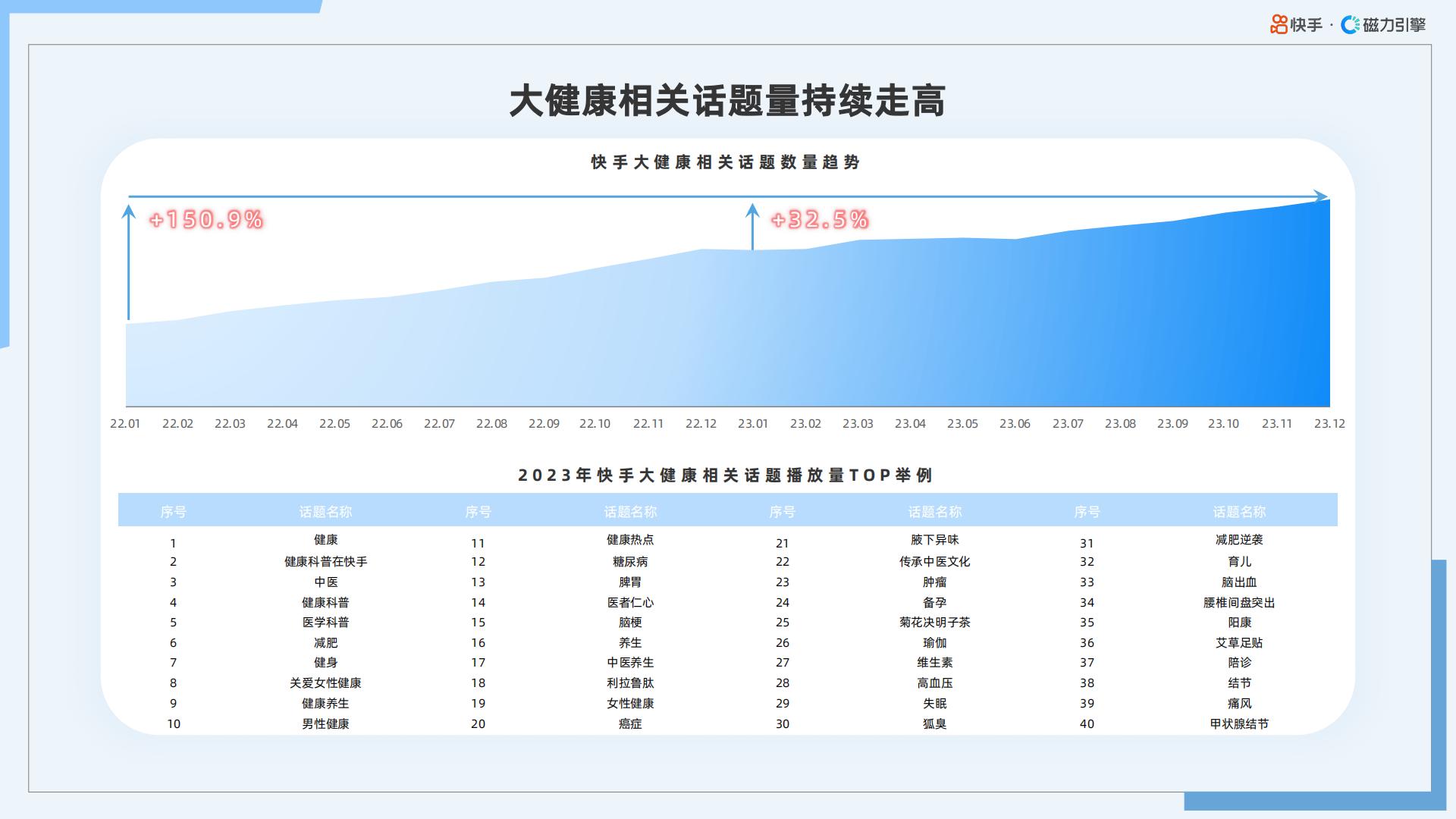Select the topic 女性健康 in row 19
The image size is (1456, 819).
[x=630, y=704]
